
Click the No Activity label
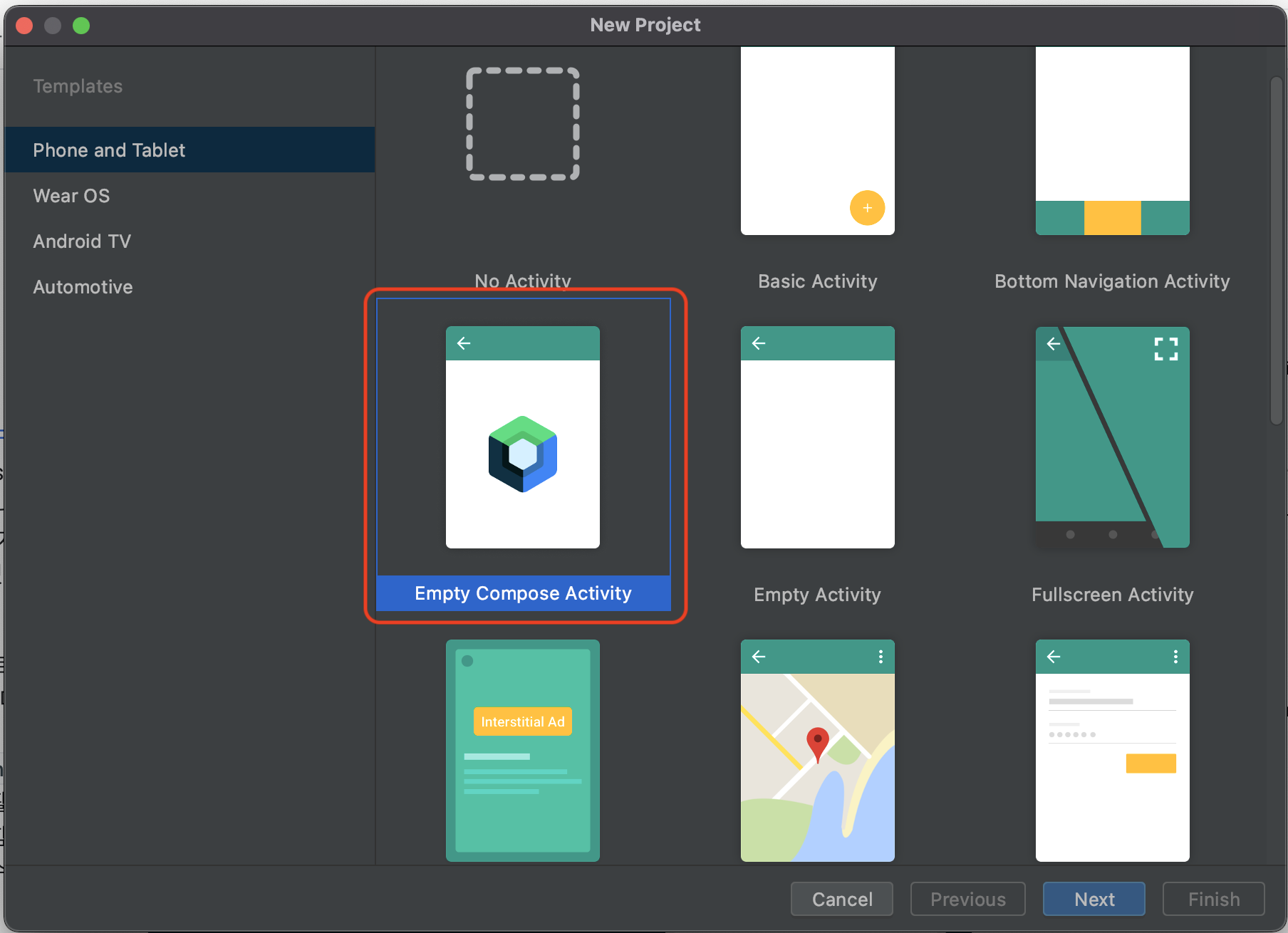523,281
